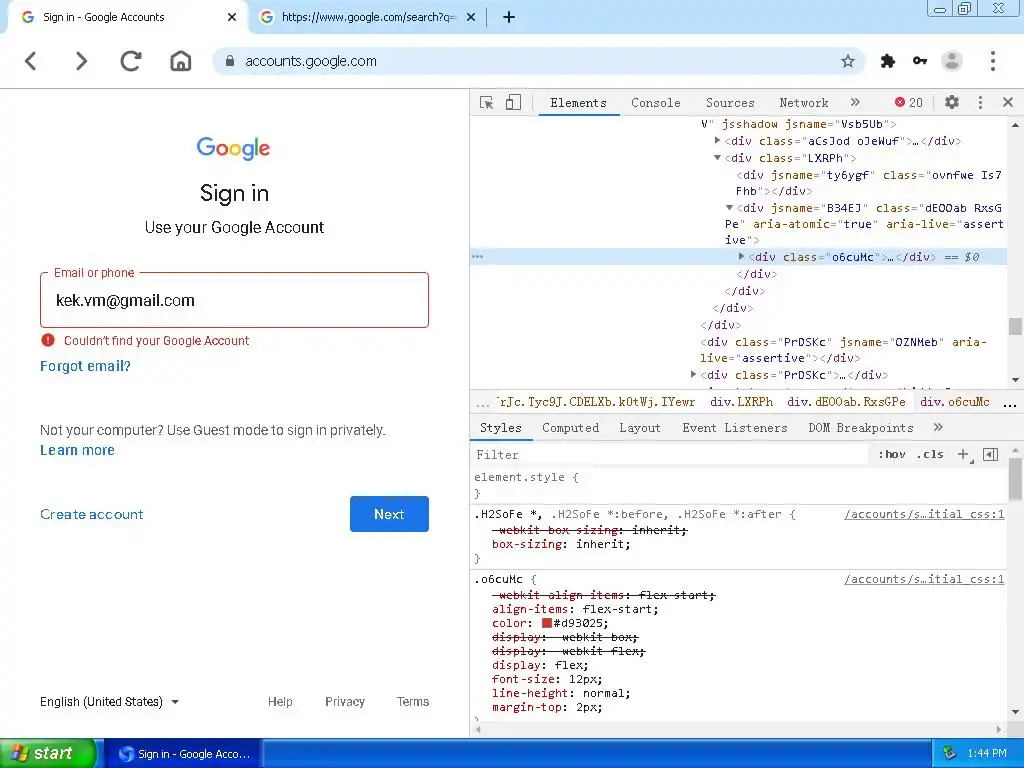This screenshot has width=1024, height=768.
Task: Open the Learn more link
Action: point(77,451)
